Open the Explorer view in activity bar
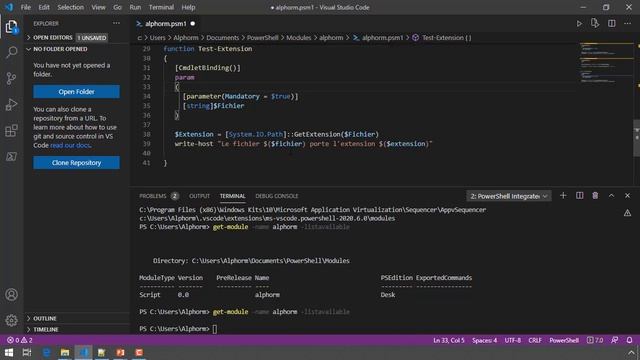Image resolution: width=640 pixels, height=360 pixels. (11, 27)
